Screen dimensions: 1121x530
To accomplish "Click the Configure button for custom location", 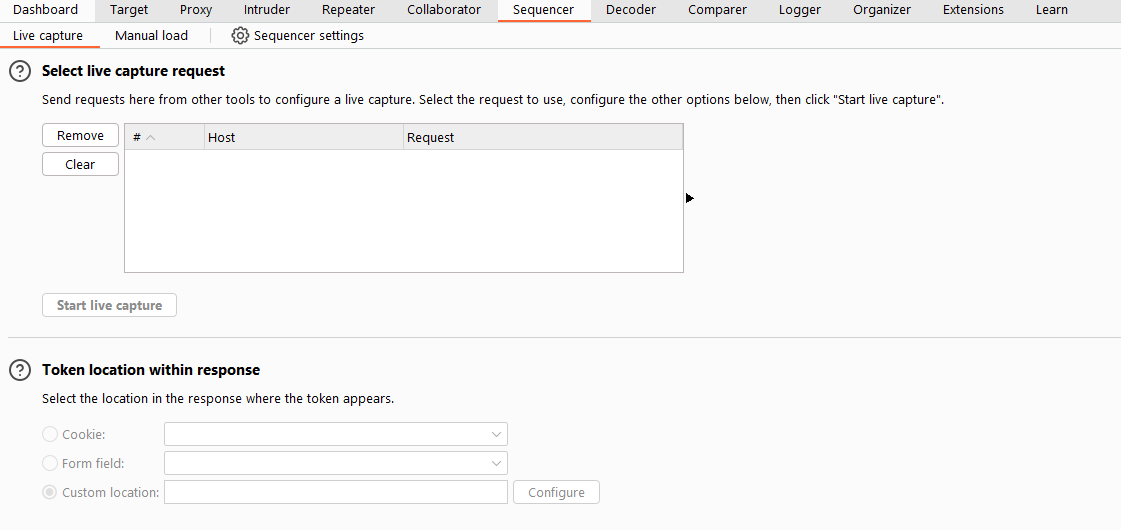I will 556,492.
